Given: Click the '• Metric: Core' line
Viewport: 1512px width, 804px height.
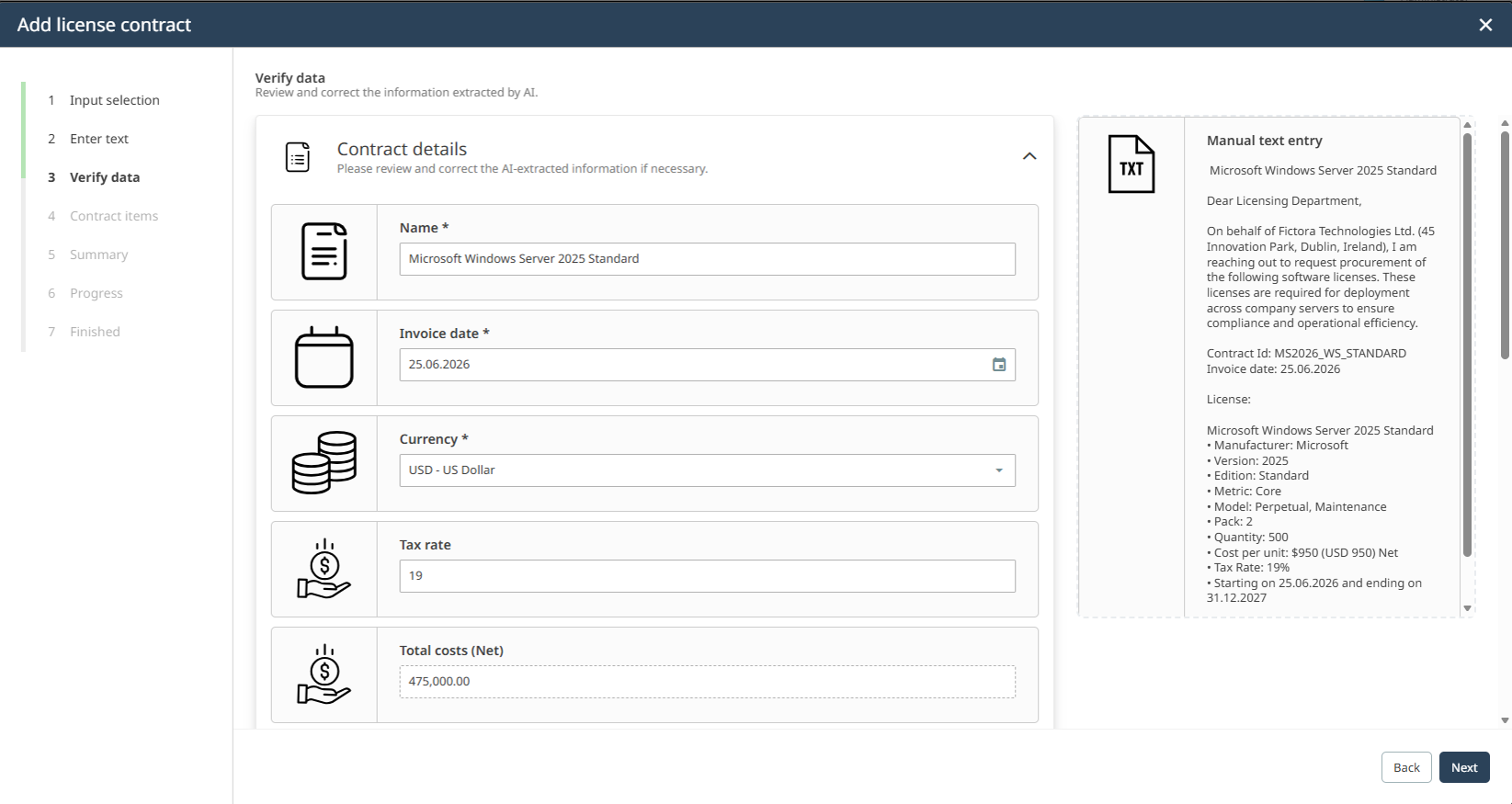Looking at the screenshot, I should pos(1244,492).
